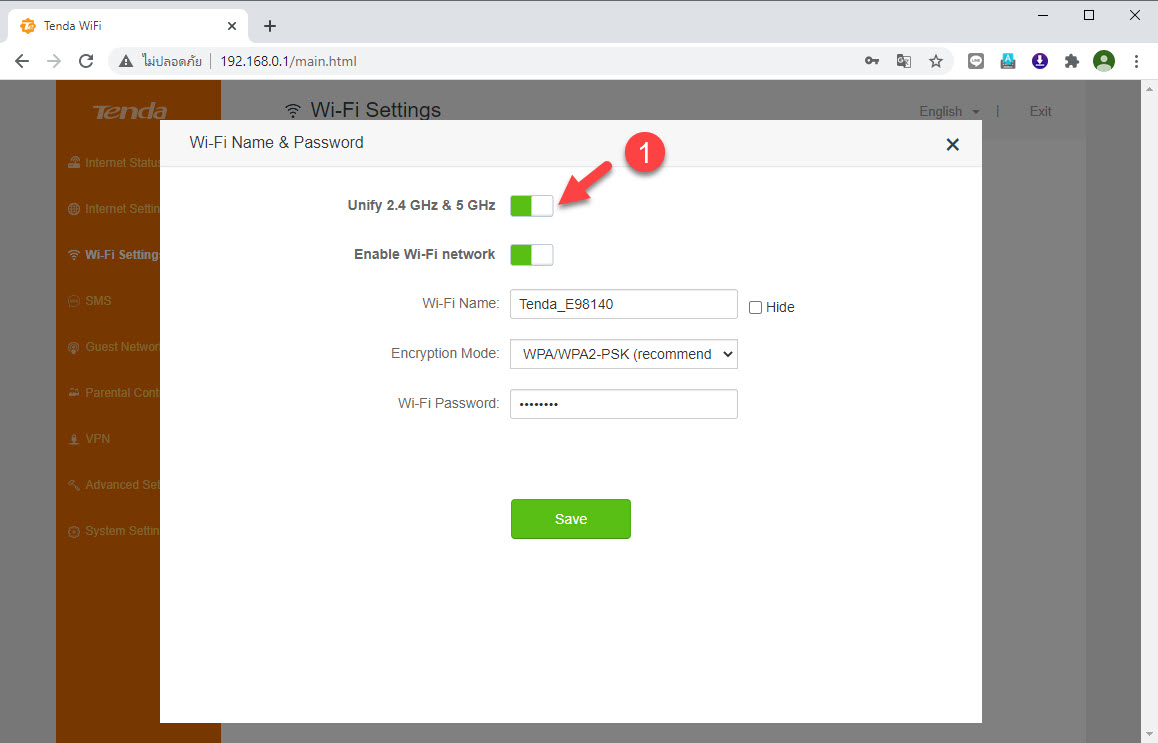The image size is (1158, 743).
Task: Click the Tenda logo
Action: [x=130, y=112]
